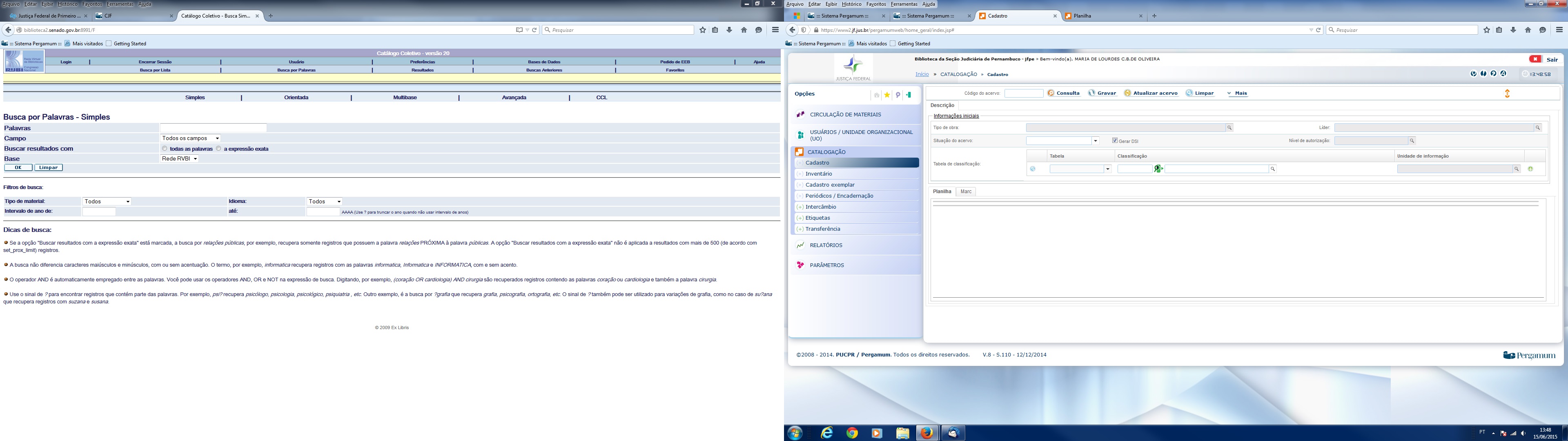The image size is (1568, 441).
Task: Click Firefox icon in Windows taskbar
Action: pos(927,433)
